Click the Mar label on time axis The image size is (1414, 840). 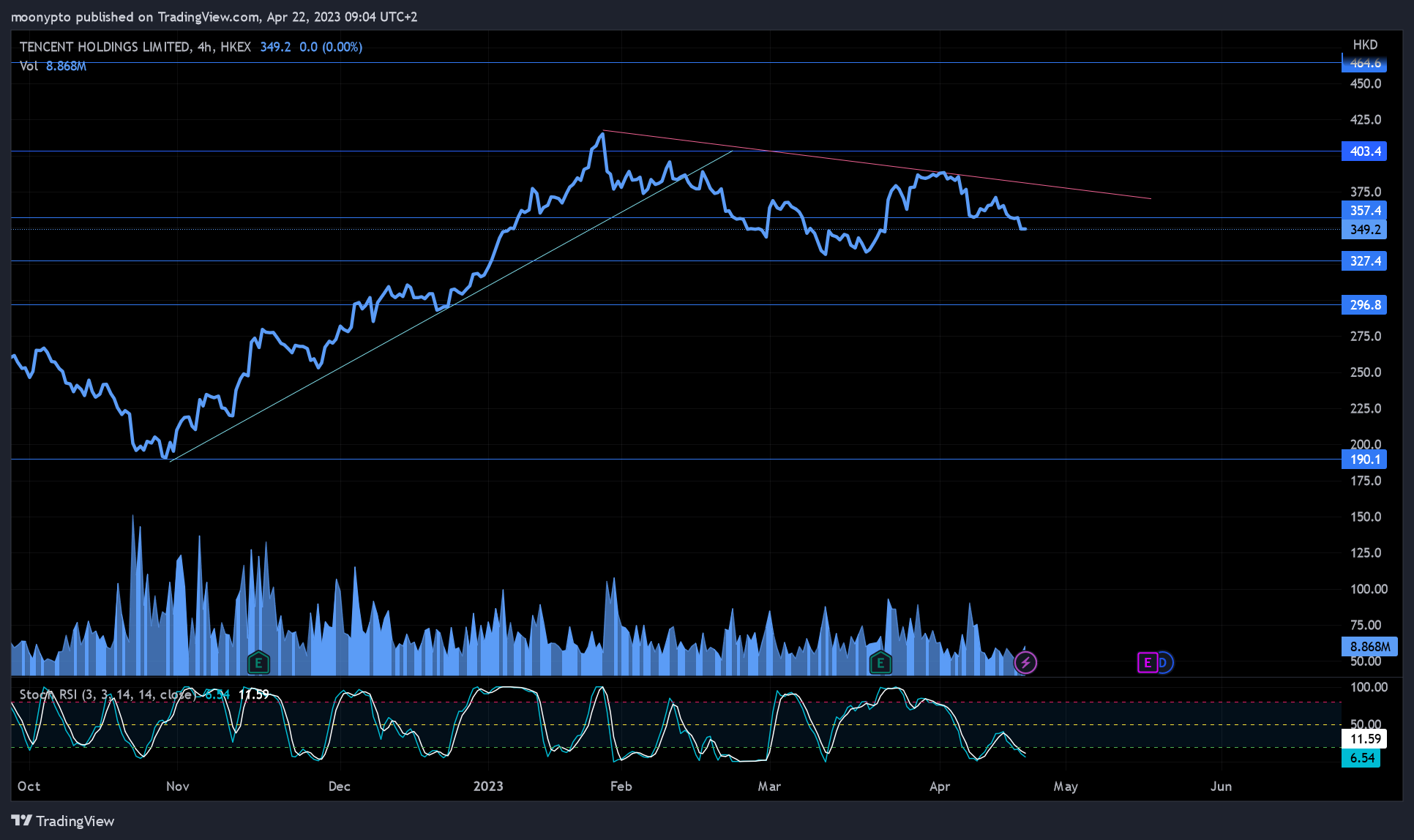coord(769,787)
